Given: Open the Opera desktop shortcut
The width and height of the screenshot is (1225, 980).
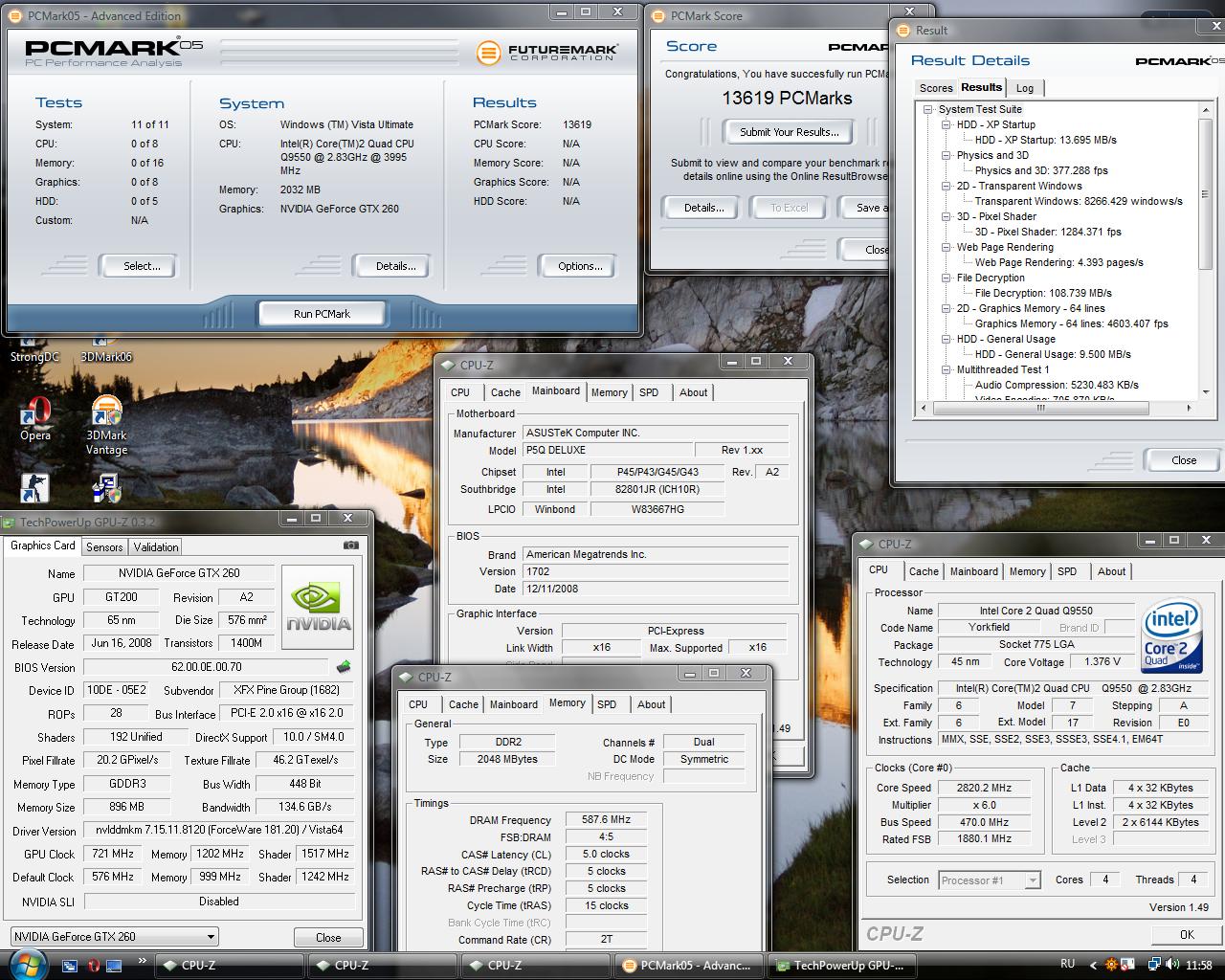Looking at the screenshot, I should pyautogui.click(x=35, y=419).
